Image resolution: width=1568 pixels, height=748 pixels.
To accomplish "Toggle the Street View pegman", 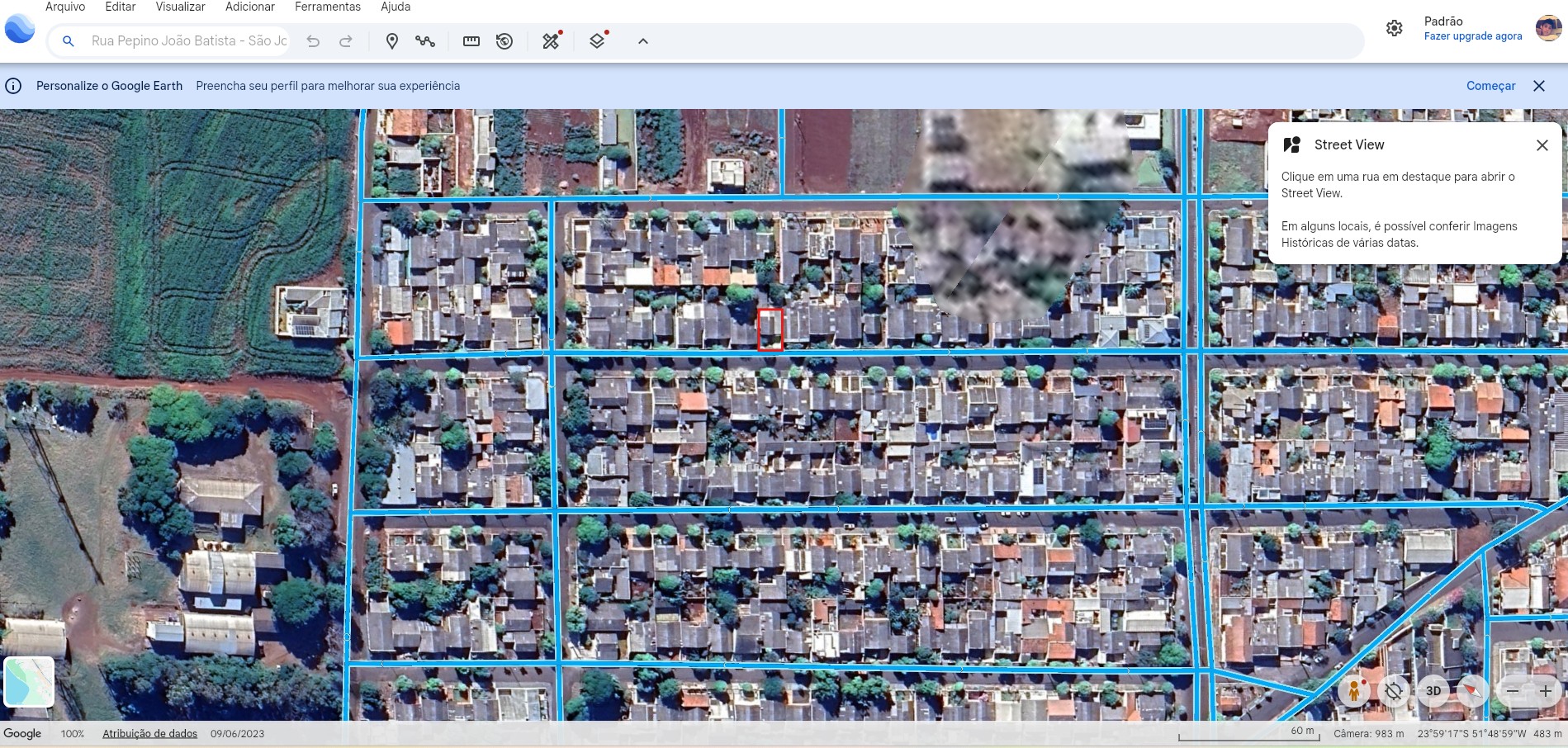I will (1353, 691).
